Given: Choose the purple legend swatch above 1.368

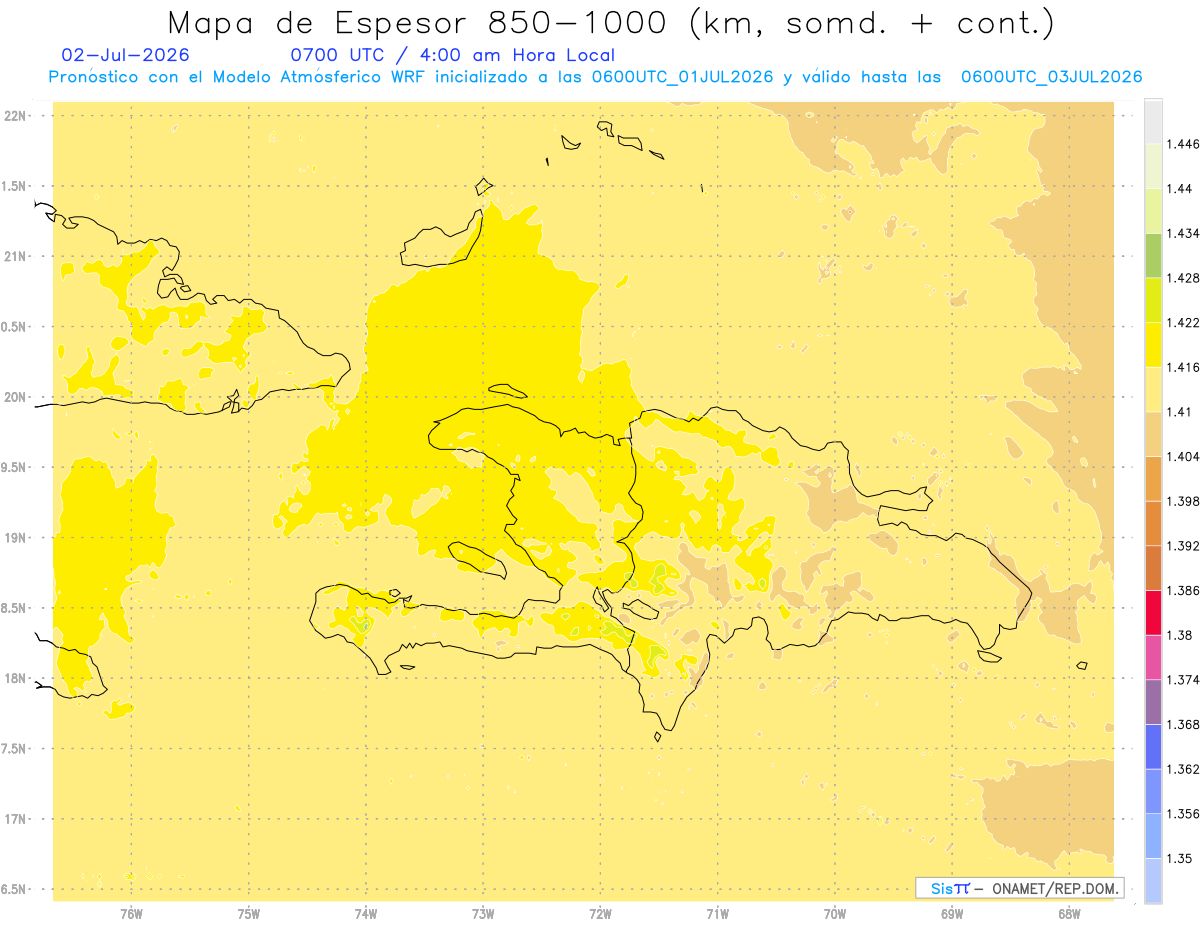Looking at the screenshot, I should [x=1153, y=701].
